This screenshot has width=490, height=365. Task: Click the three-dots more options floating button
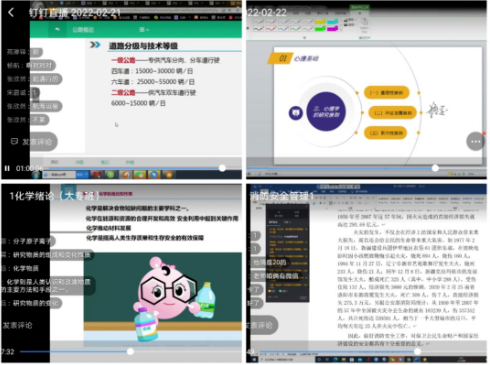[x=475, y=142]
